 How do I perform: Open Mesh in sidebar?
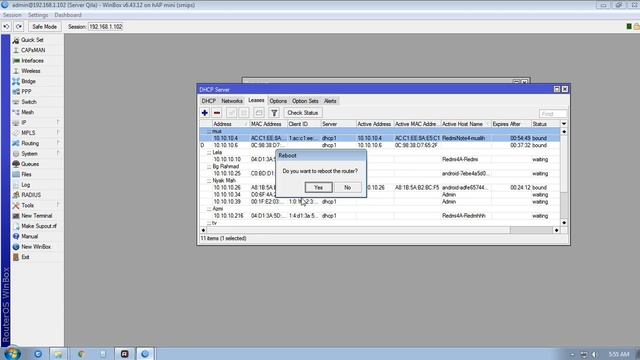(x=27, y=112)
